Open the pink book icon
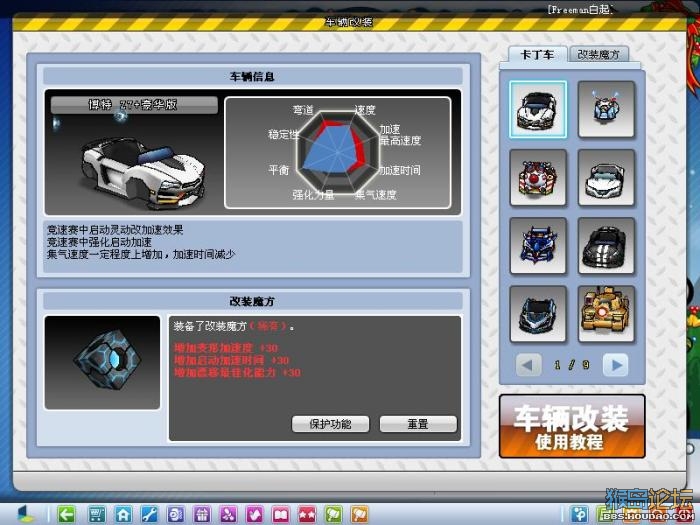The width and height of the screenshot is (700, 525). (x=281, y=514)
